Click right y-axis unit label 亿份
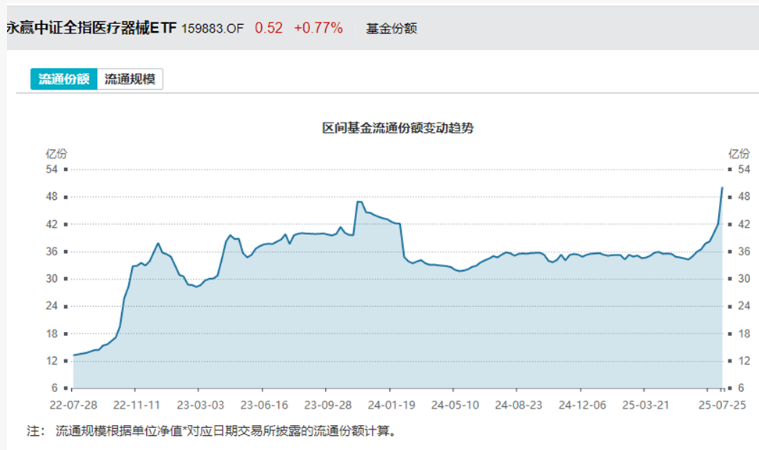This screenshot has height=450, width=759. [x=739, y=154]
